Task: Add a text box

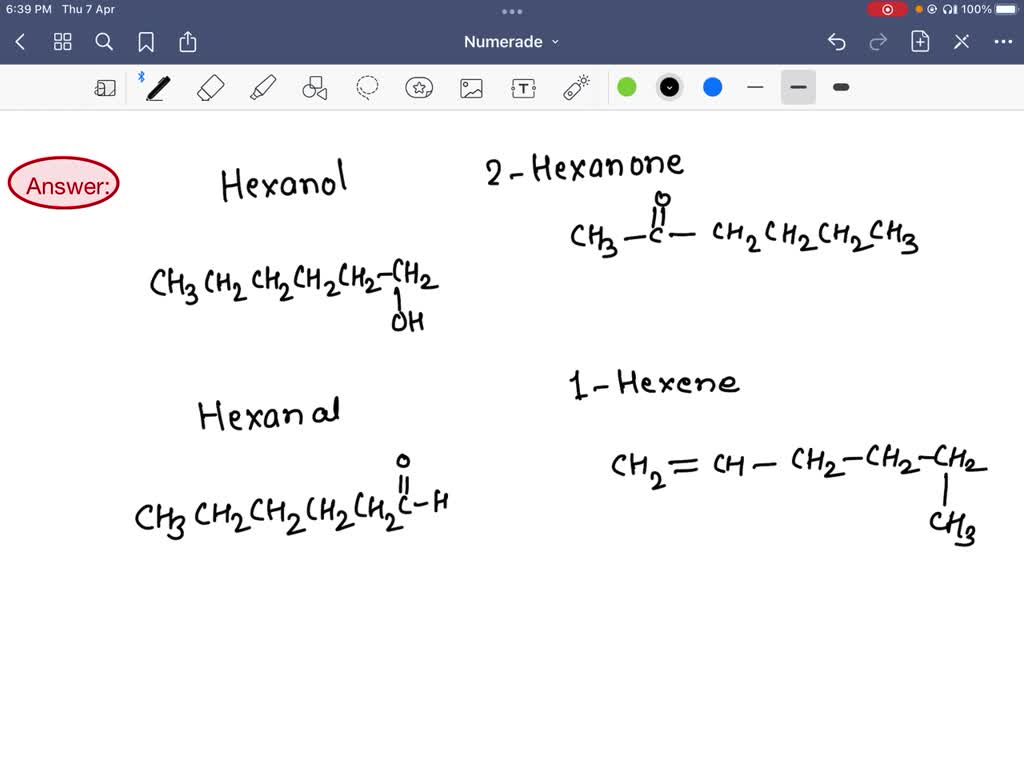Action: (x=524, y=88)
